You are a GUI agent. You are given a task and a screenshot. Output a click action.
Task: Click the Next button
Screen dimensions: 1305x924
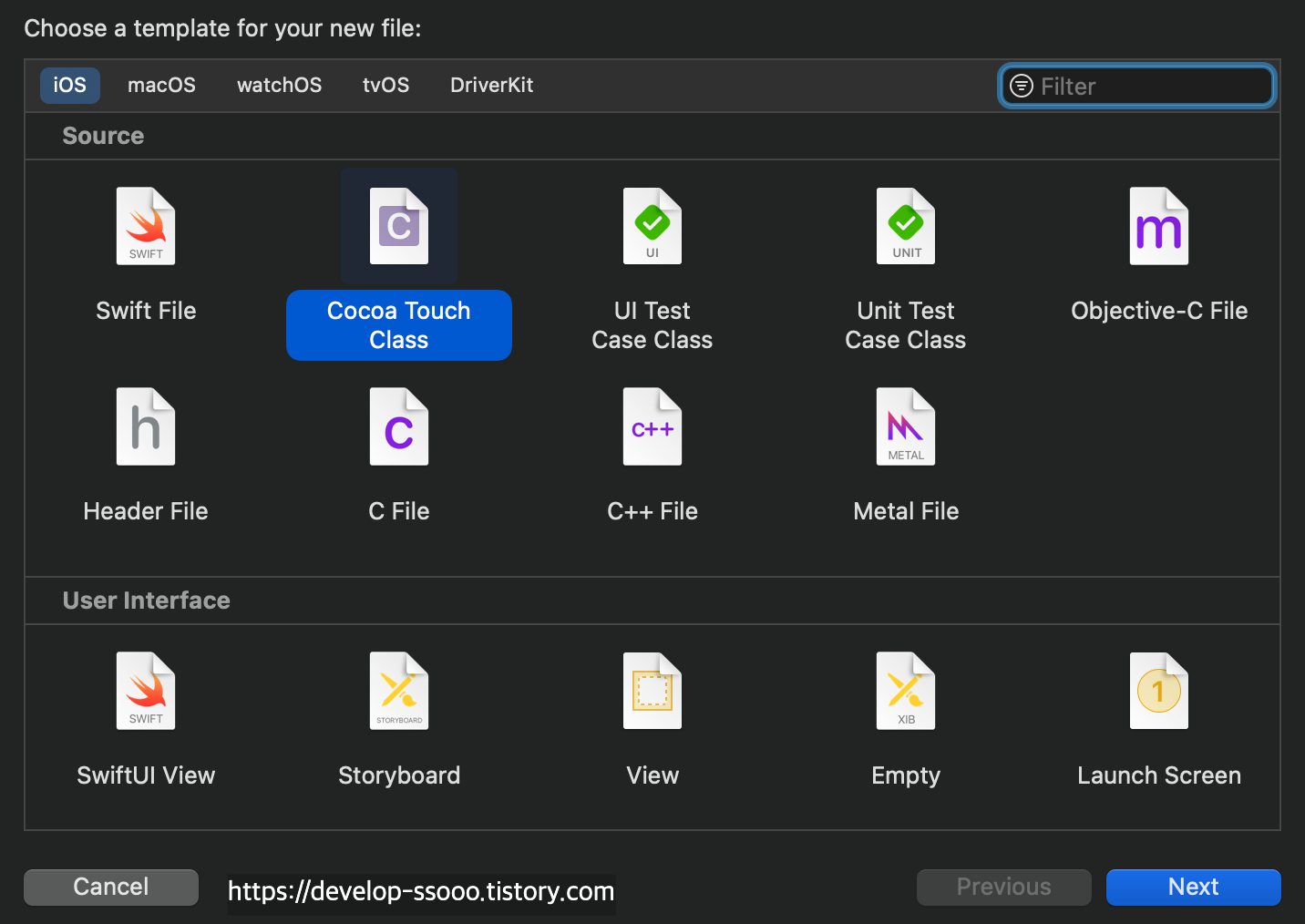coord(1194,887)
